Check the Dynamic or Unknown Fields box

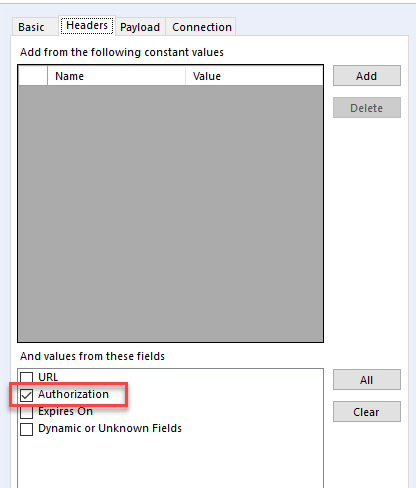tap(26, 429)
